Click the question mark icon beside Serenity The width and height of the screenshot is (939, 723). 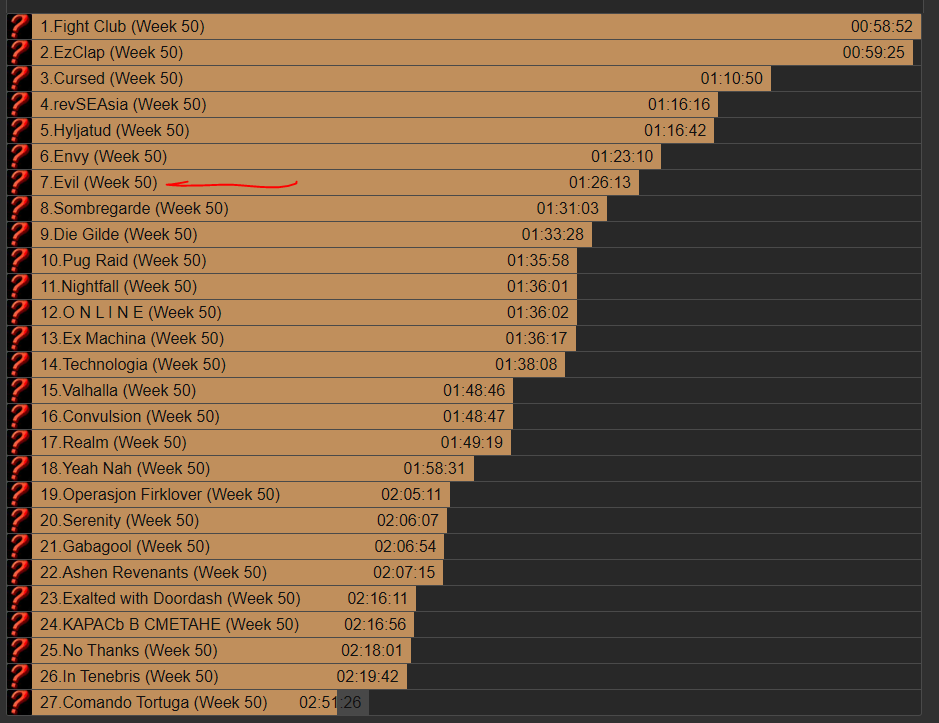coord(19,520)
